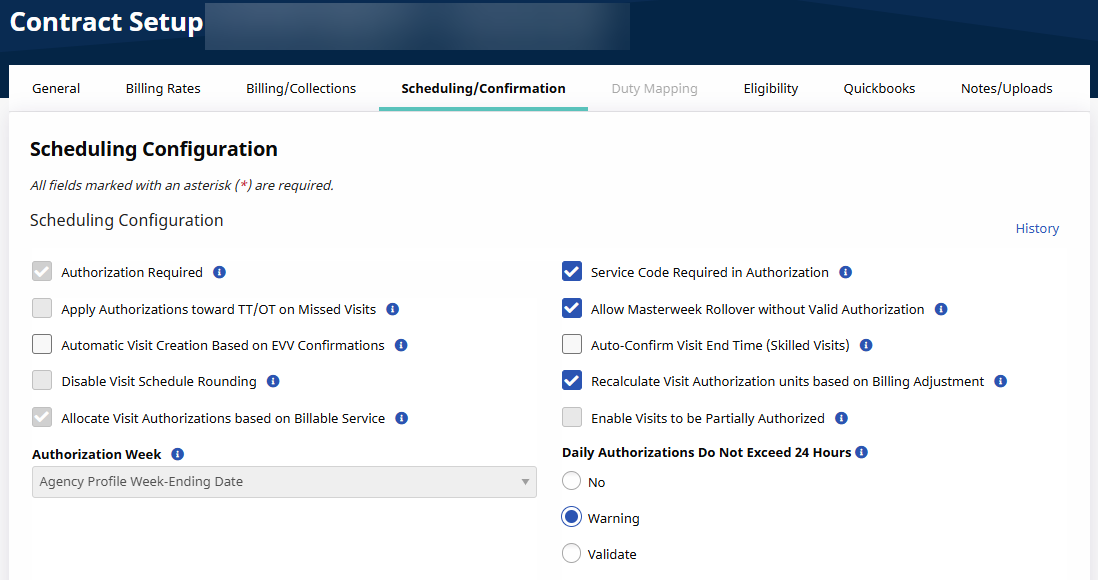Switch to the Billing Rates tab
1098x580 pixels.
pos(163,88)
